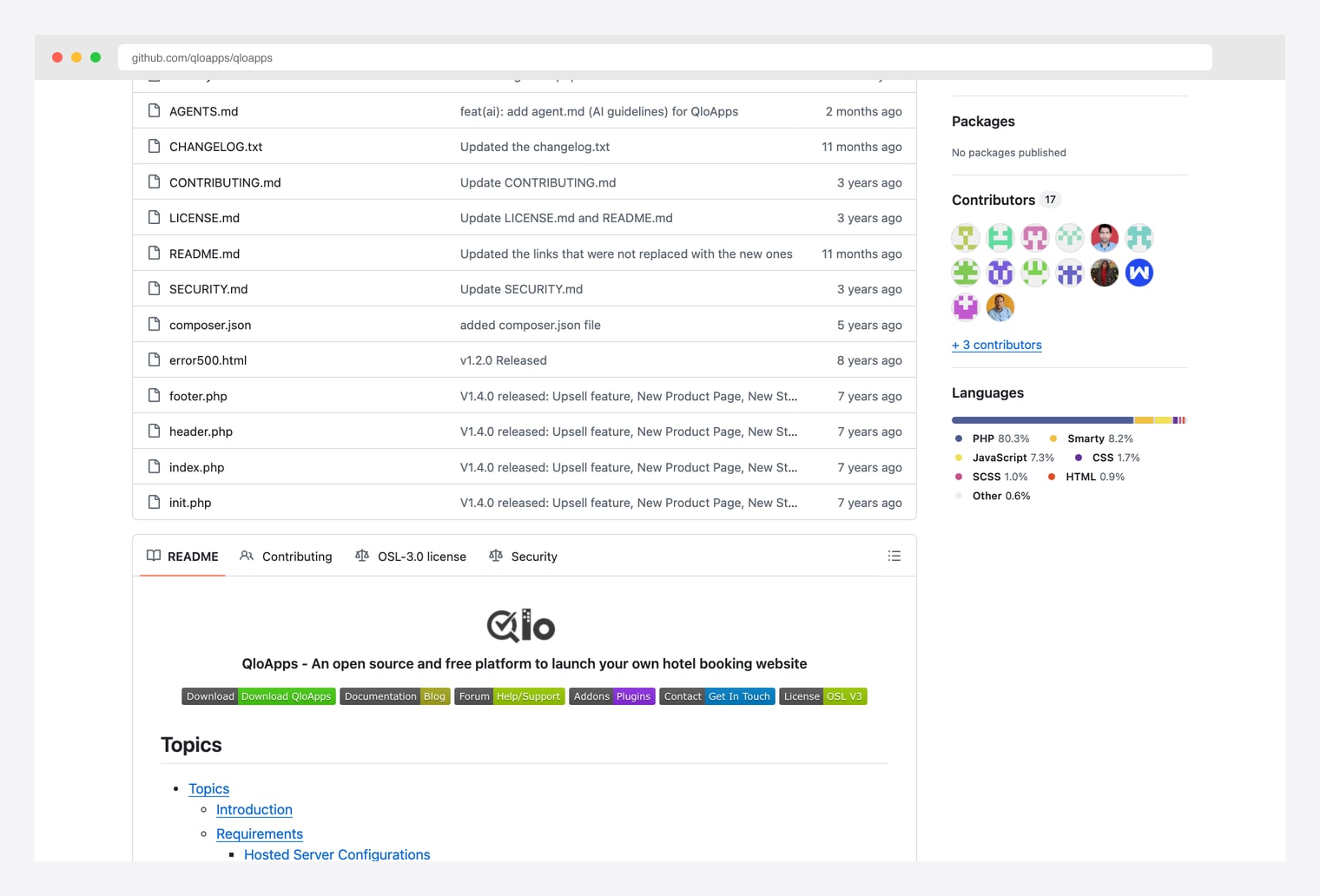This screenshot has width=1320, height=896.
Task: Click the file icon beside CHANGELOG.txt
Action: tap(154, 146)
